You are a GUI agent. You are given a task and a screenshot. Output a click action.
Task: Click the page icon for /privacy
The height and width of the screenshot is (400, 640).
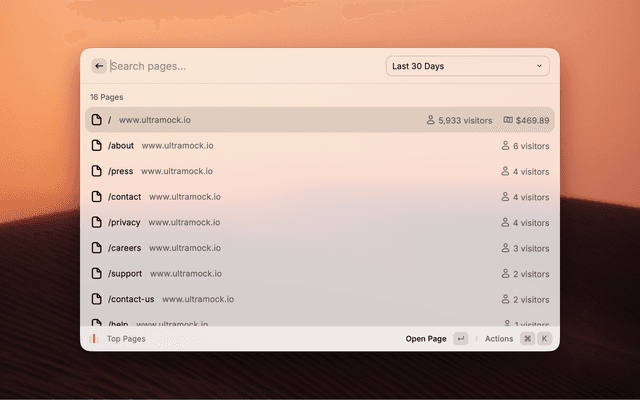pyautogui.click(x=97, y=222)
